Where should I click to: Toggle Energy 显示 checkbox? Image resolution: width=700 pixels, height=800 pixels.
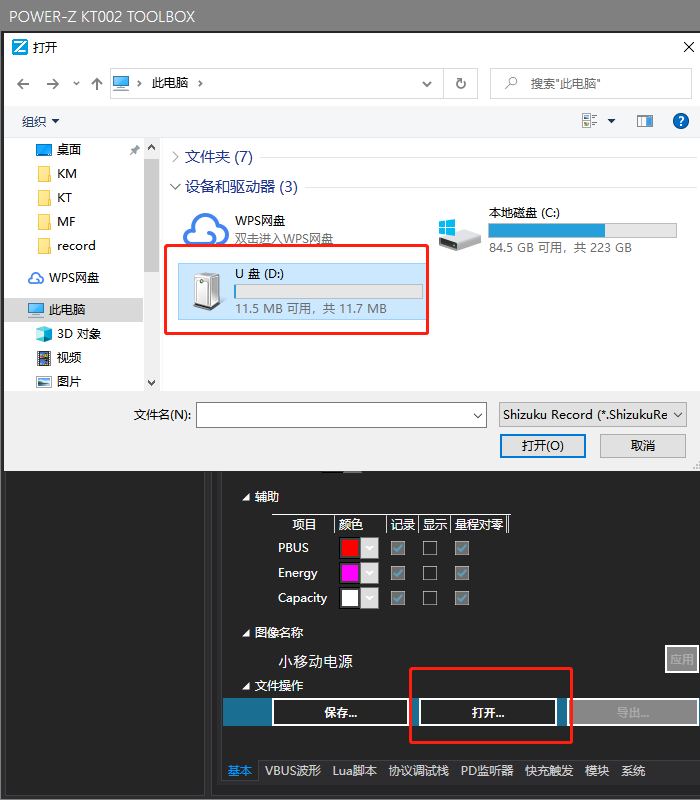(430, 573)
